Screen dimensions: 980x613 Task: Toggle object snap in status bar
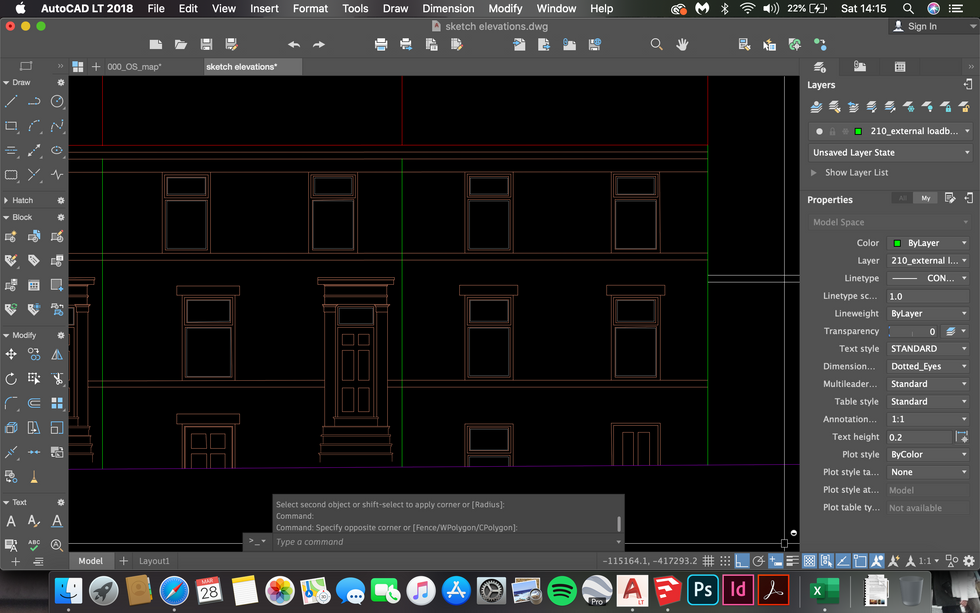pos(860,561)
